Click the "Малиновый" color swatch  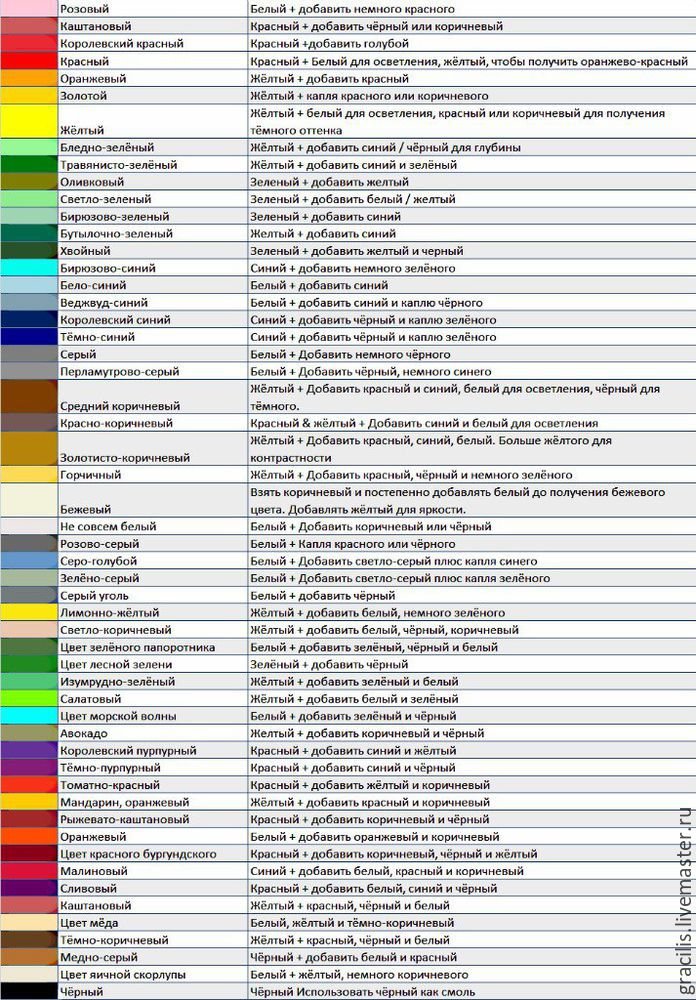(x=28, y=871)
